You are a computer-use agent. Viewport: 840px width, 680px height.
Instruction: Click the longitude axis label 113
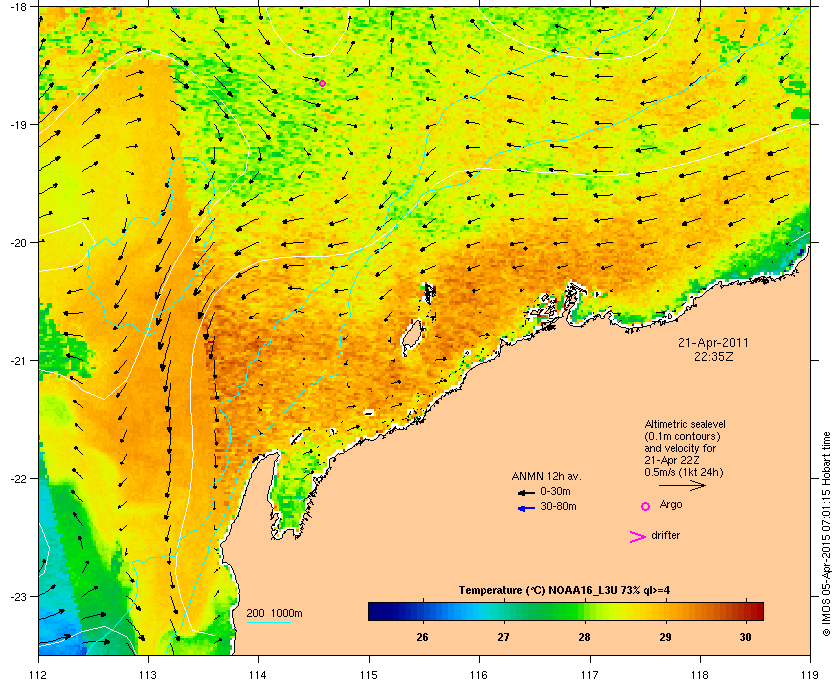click(x=148, y=674)
